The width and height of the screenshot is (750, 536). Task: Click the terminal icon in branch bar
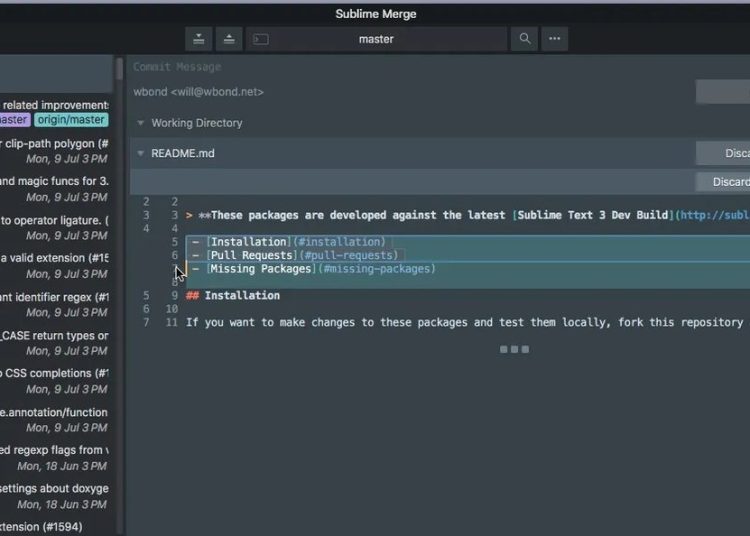[x=261, y=39]
